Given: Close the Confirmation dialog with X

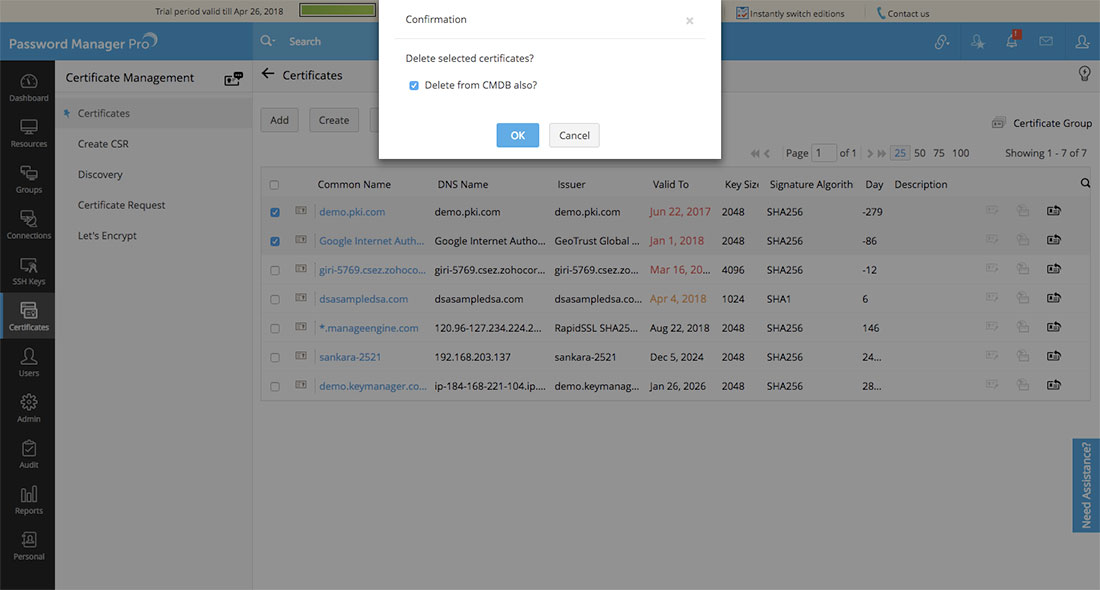Looking at the screenshot, I should click(690, 21).
